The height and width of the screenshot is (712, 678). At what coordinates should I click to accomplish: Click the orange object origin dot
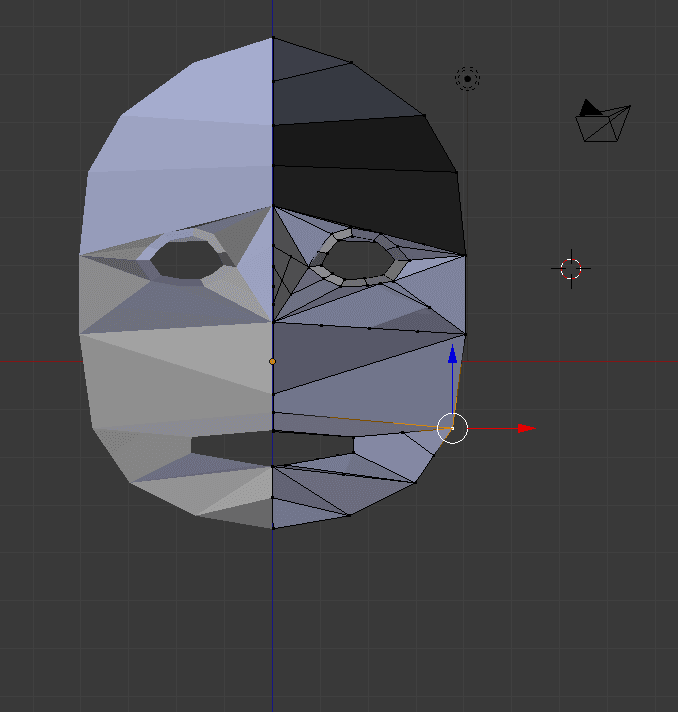point(272,361)
